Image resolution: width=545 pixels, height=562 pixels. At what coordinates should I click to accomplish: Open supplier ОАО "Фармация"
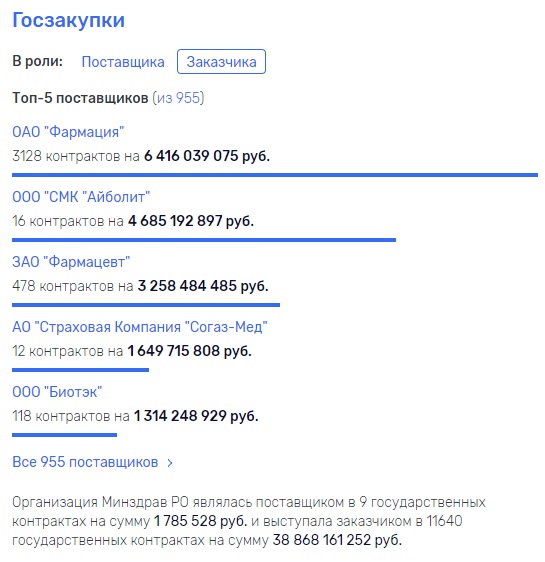click(68, 132)
